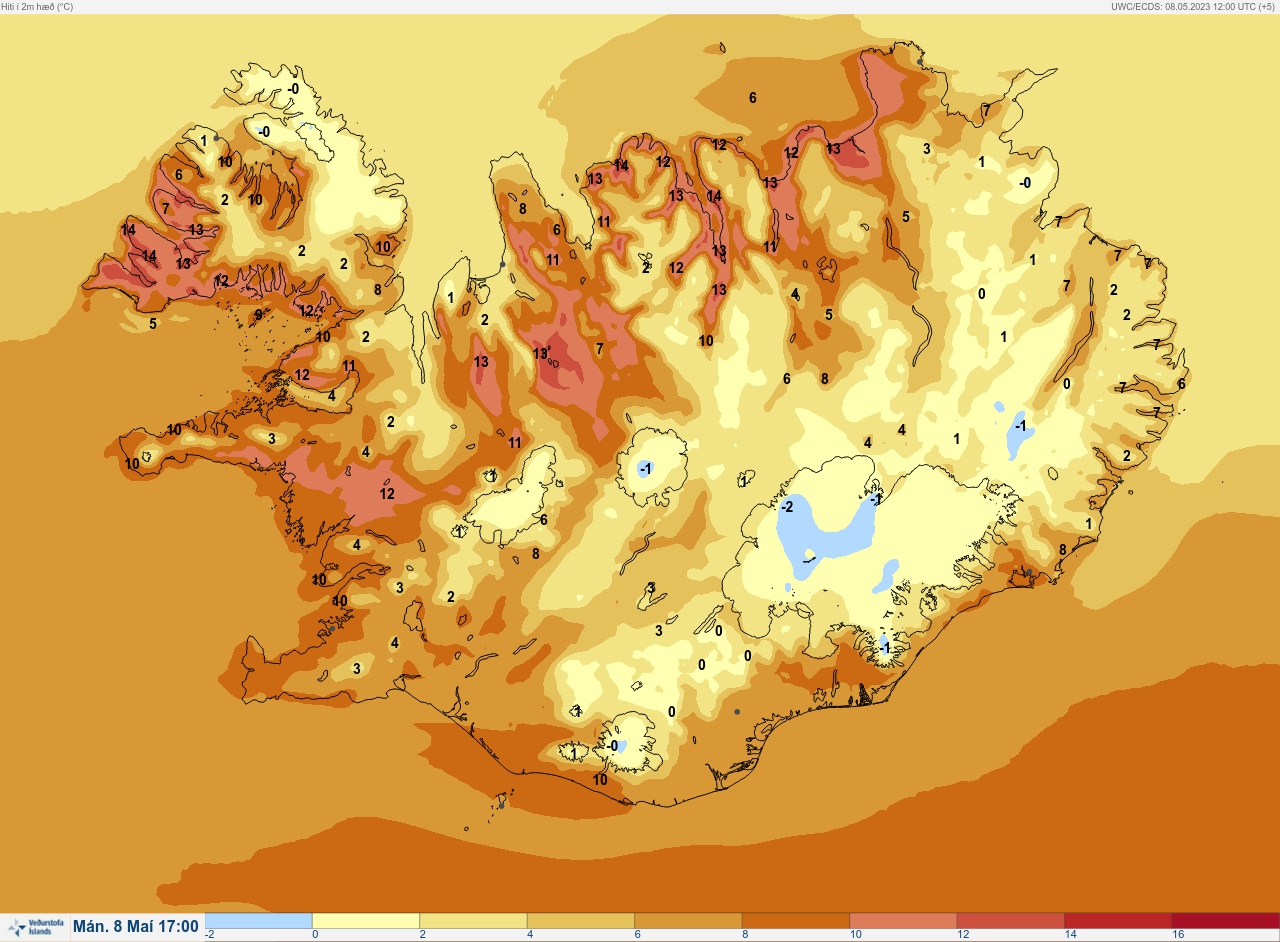Click the 9 temperature value on the map

(258, 315)
